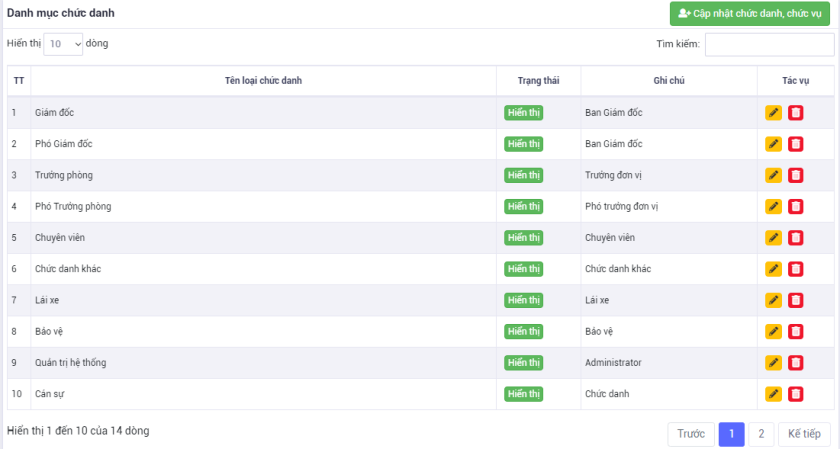Open the rows-per-page dropdown showing 10
This screenshot has width=840, height=449.
63,44
